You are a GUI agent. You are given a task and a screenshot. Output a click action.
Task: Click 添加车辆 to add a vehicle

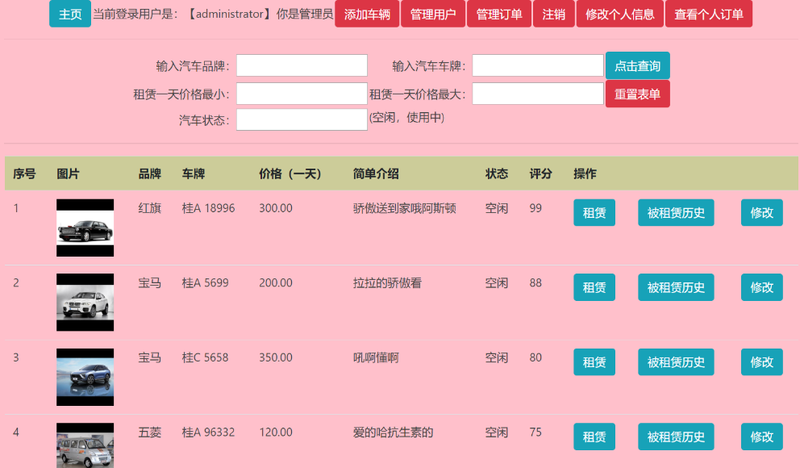[367, 14]
